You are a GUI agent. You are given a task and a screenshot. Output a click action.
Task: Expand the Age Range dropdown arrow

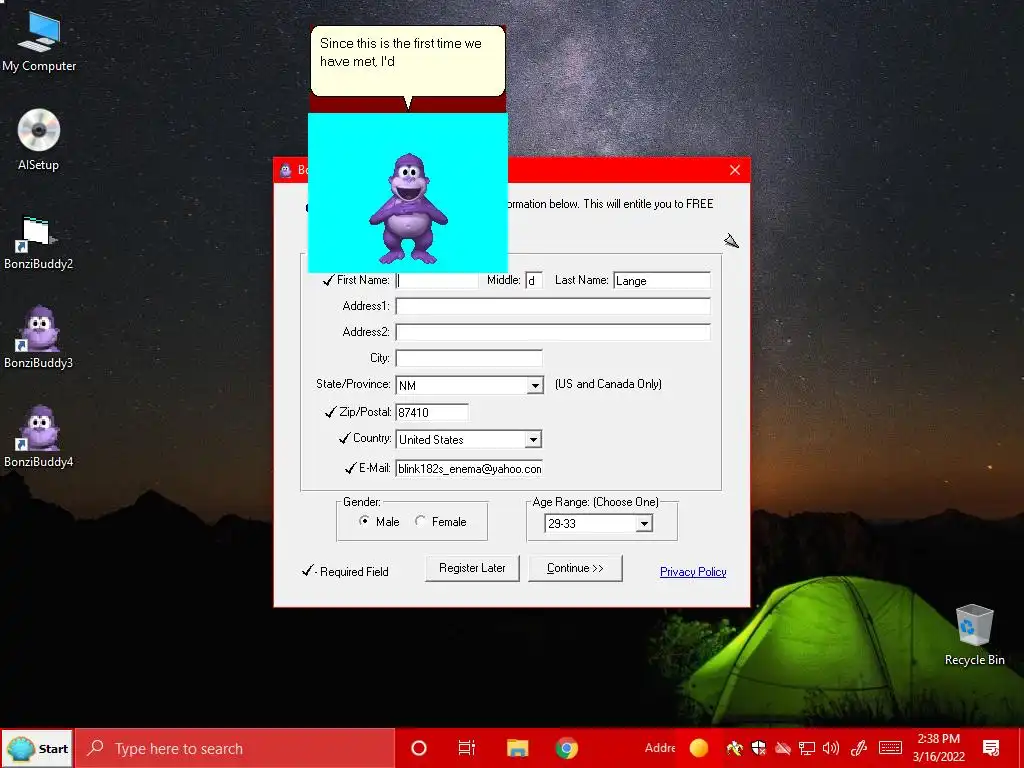click(x=644, y=524)
